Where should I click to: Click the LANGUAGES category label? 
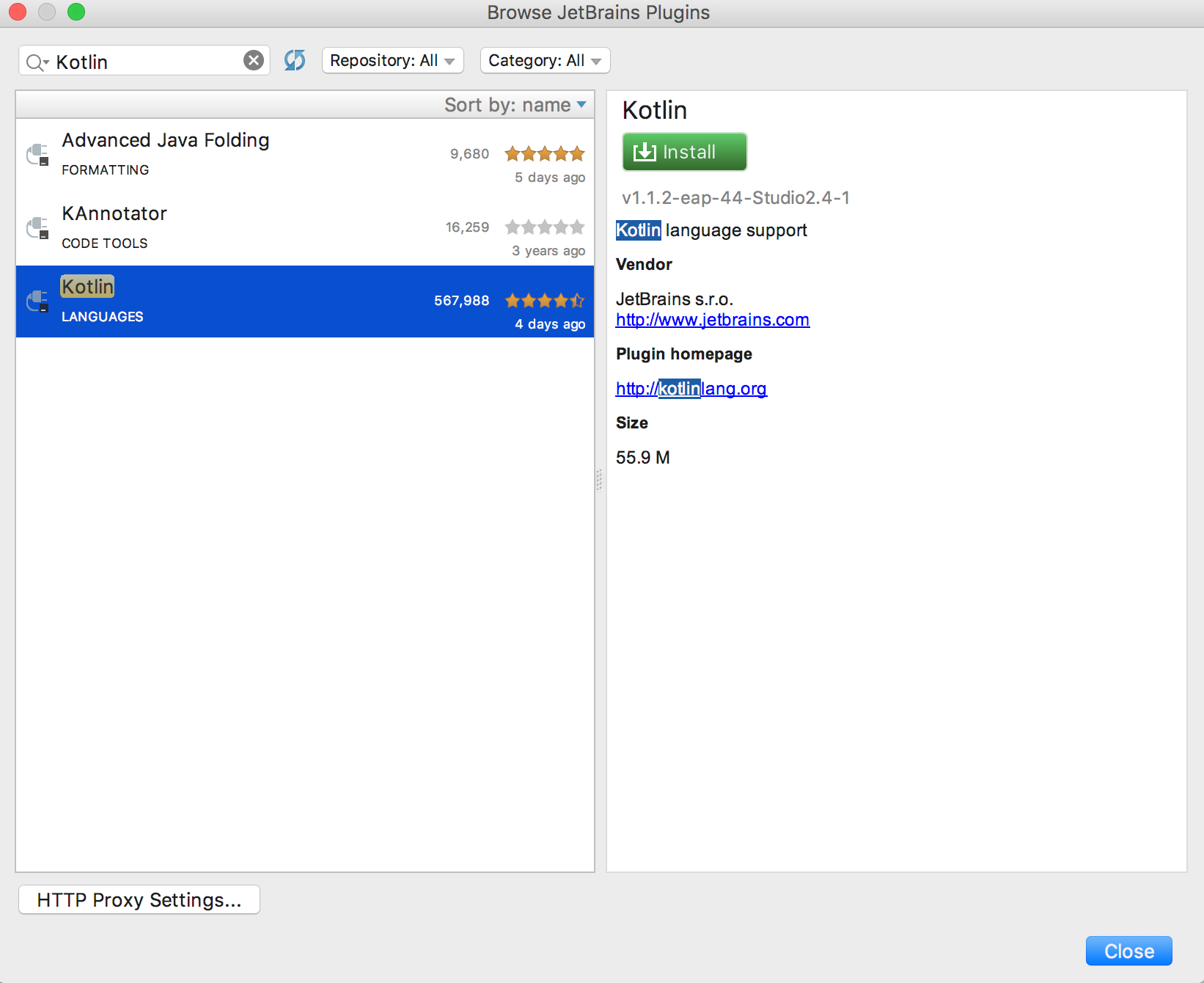[102, 317]
